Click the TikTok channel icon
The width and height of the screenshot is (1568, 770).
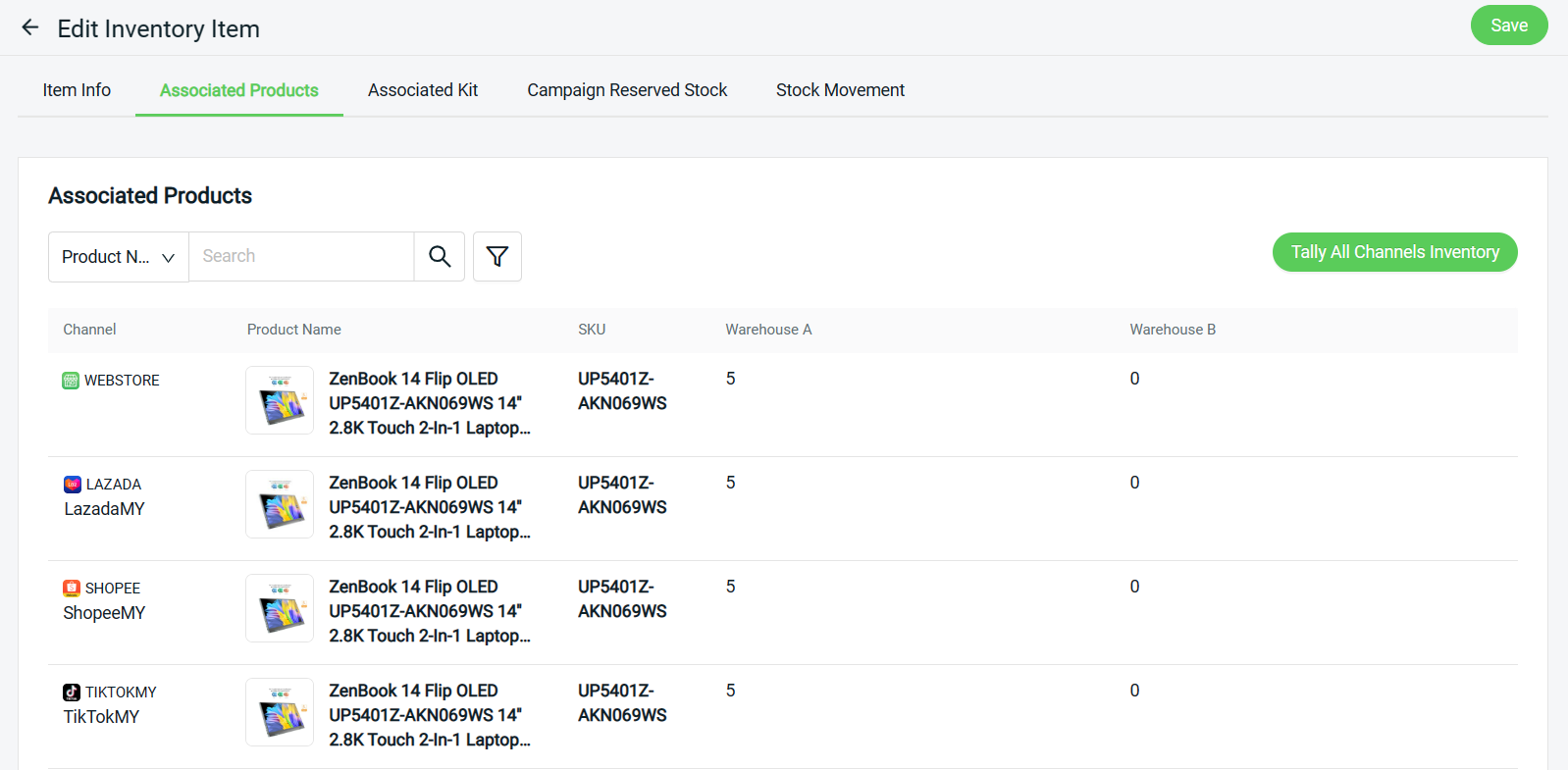pyautogui.click(x=72, y=693)
